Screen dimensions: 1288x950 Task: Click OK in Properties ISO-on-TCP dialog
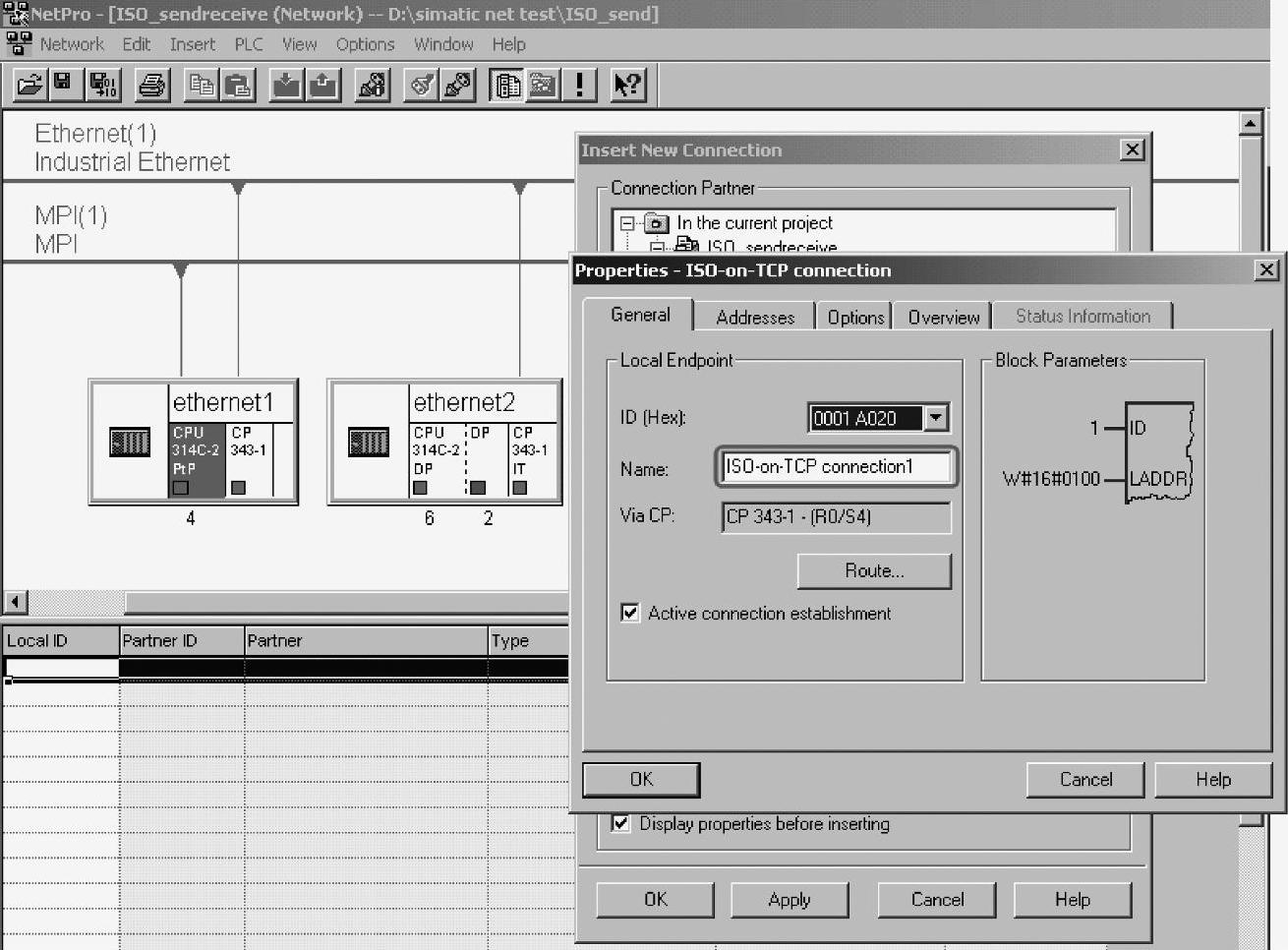[x=641, y=779]
